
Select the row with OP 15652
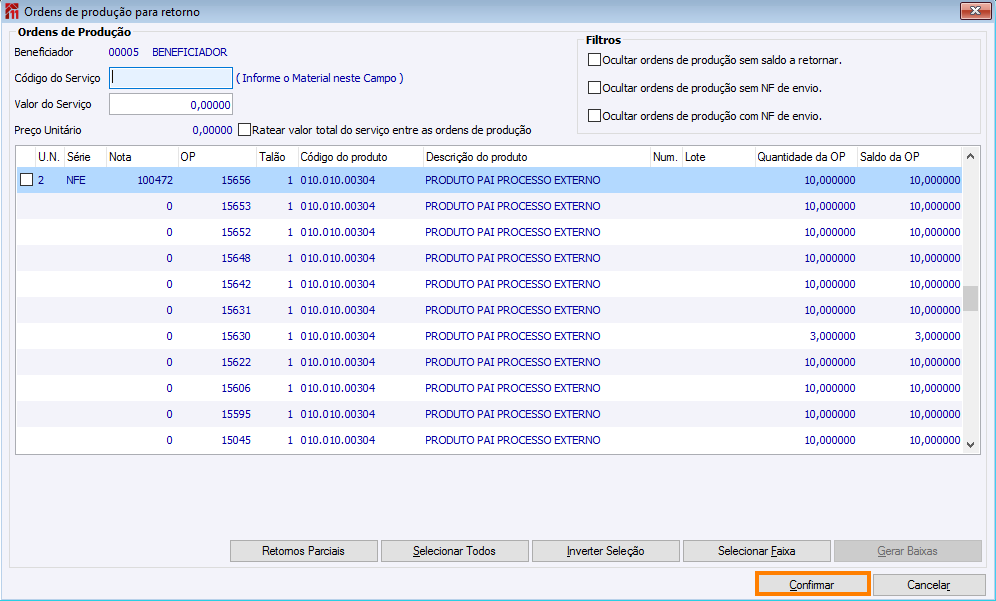489,232
